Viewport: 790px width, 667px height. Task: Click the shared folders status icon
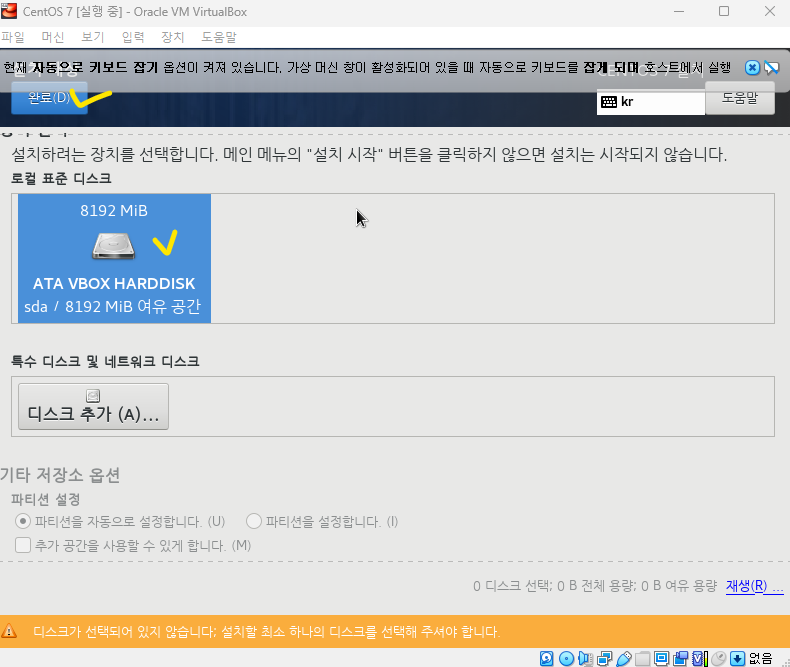[642, 658]
